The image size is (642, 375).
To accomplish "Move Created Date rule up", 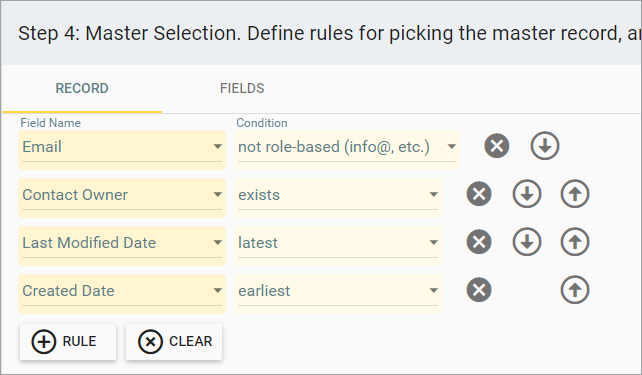I will [575, 290].
